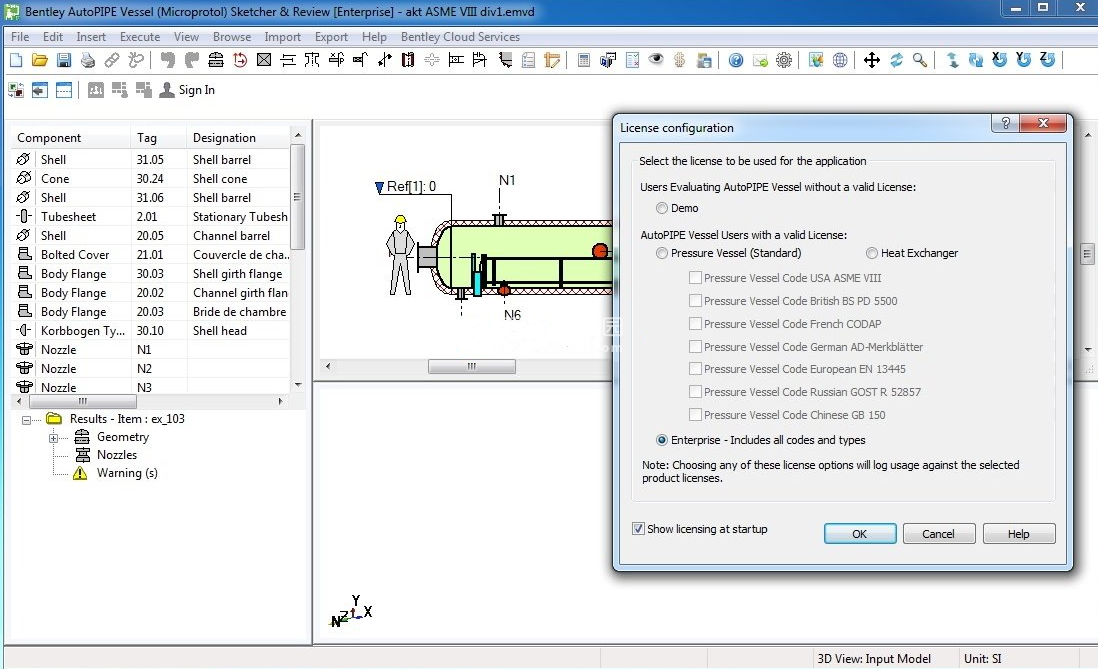Open the Execute menu
The height and width of the screenshot is (669, 1098).
(140, 36)
